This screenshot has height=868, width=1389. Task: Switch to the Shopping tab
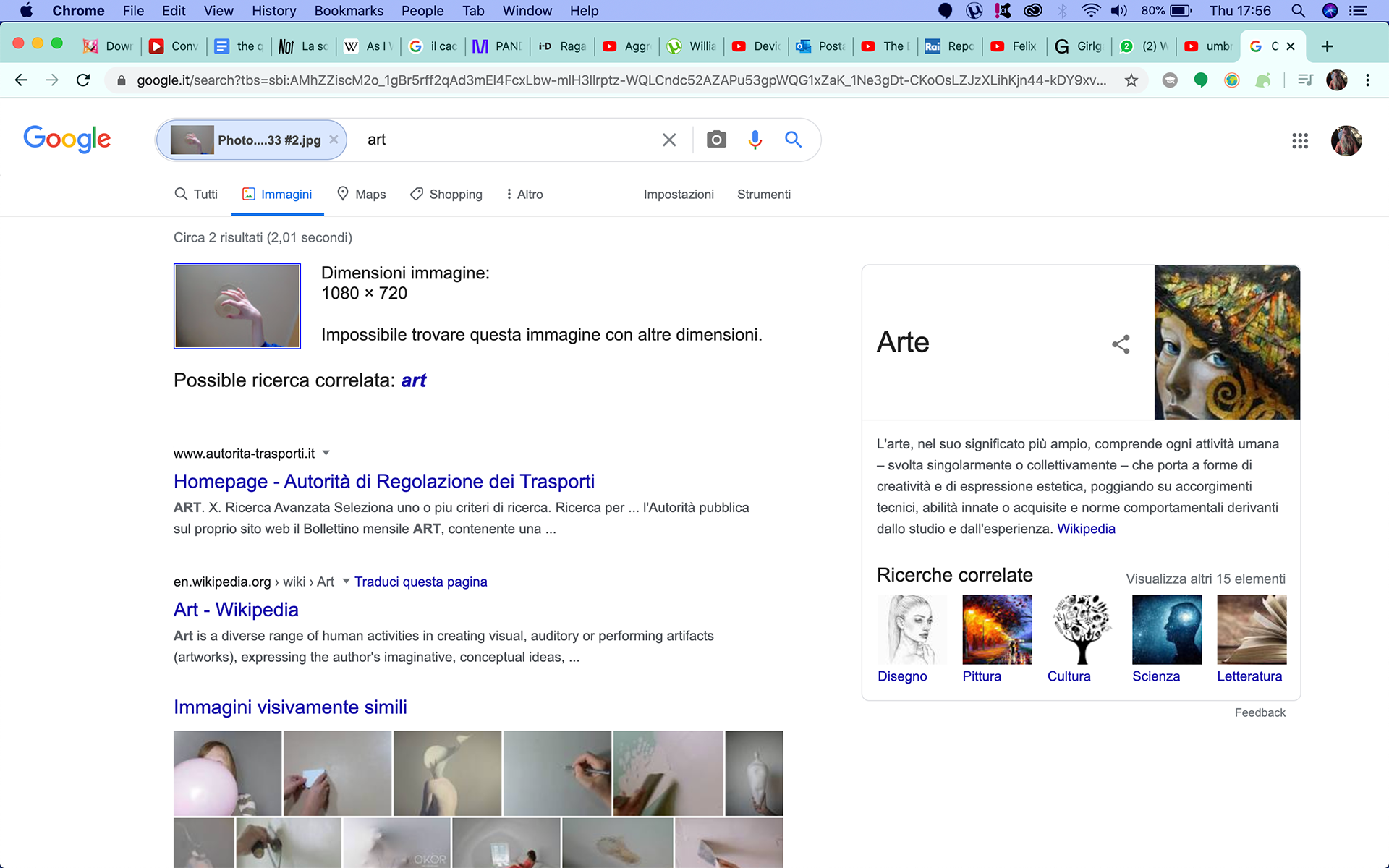coord(446,195)
